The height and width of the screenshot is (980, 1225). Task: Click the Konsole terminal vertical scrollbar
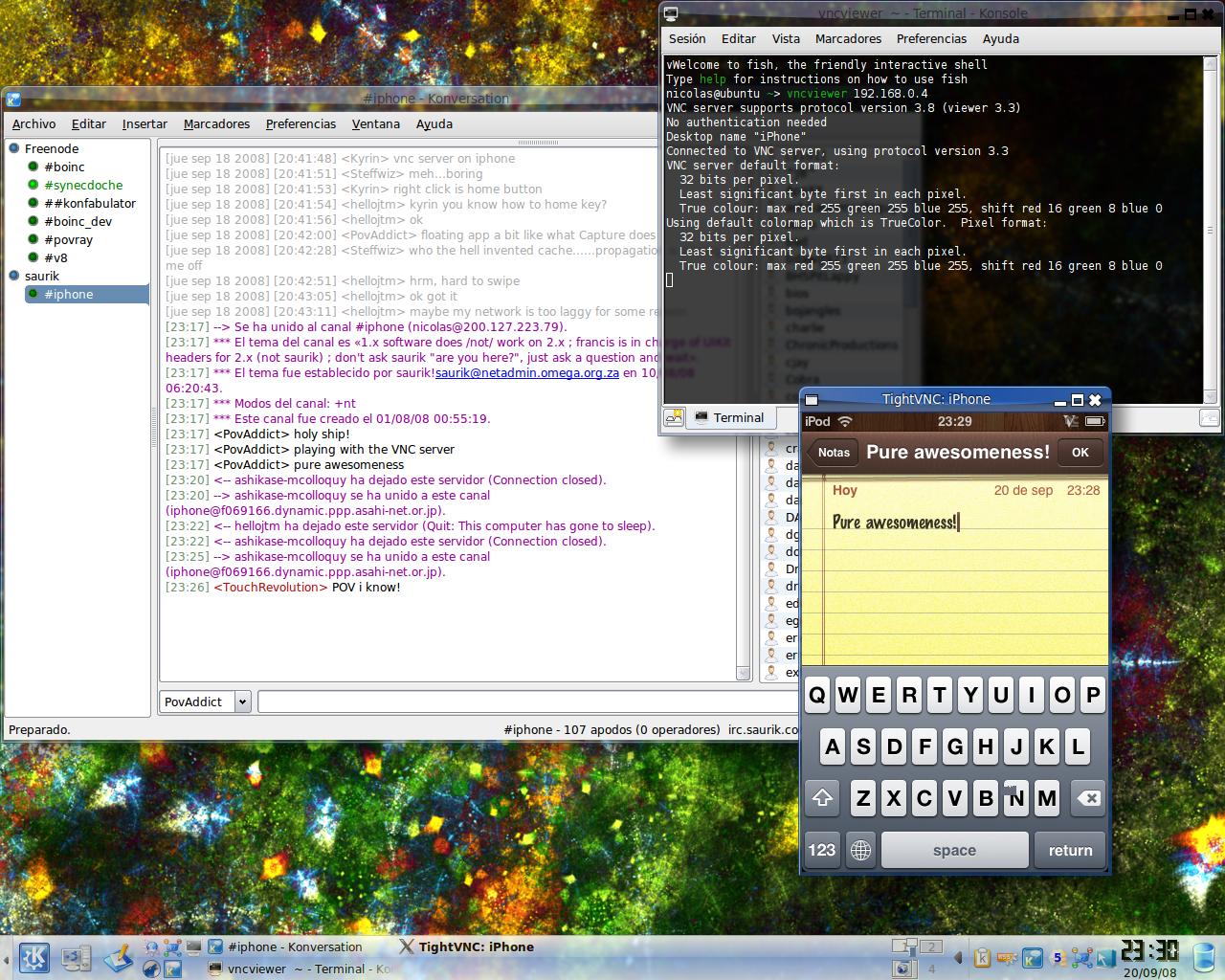(1210, 230)
